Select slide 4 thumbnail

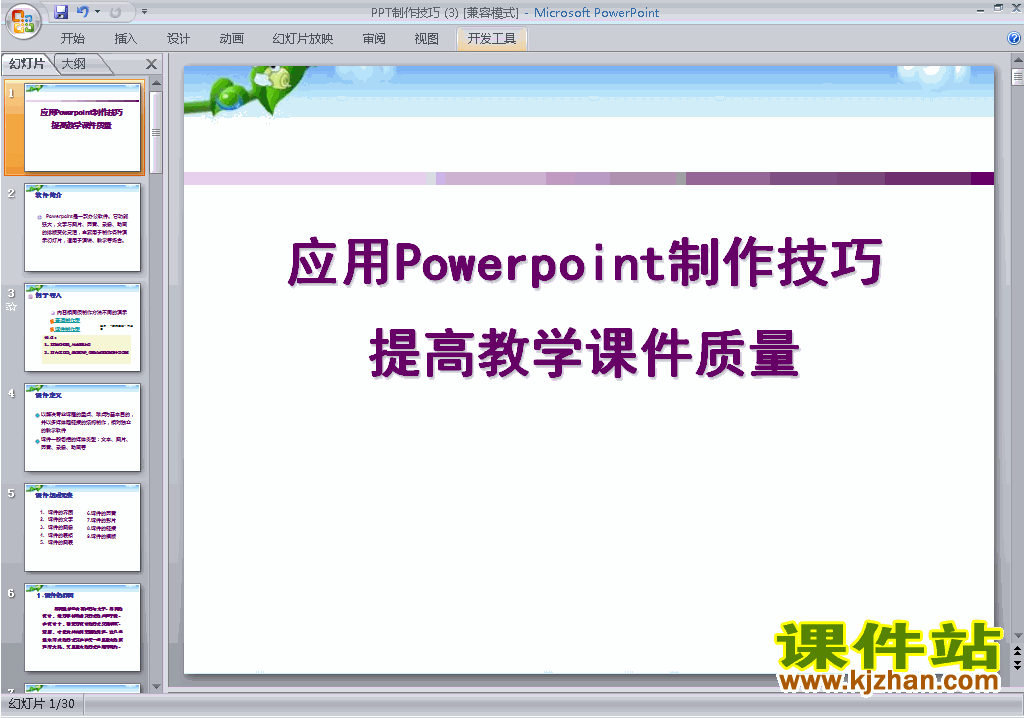(82, 427)
